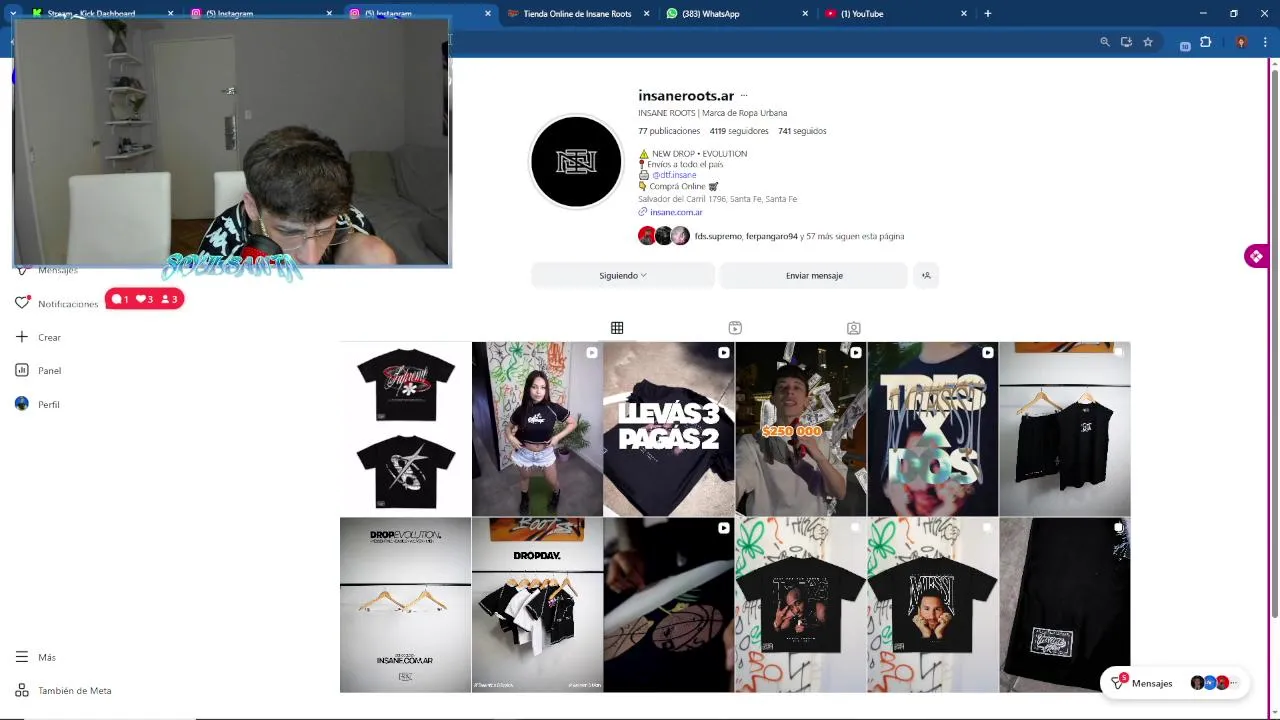Open the LLEVÁS 3 PAGÁS 2 post
Viewport: 1280px width, 720px height.
pyautogui.click(x=669, y=429)
